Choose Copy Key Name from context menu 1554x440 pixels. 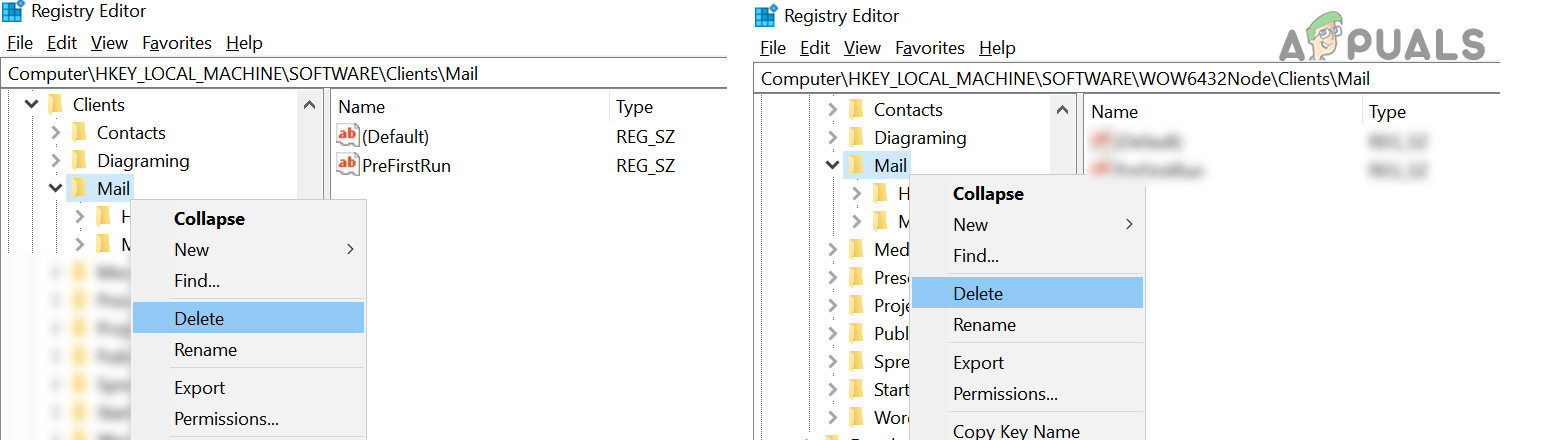click(x=1015, y=431)
